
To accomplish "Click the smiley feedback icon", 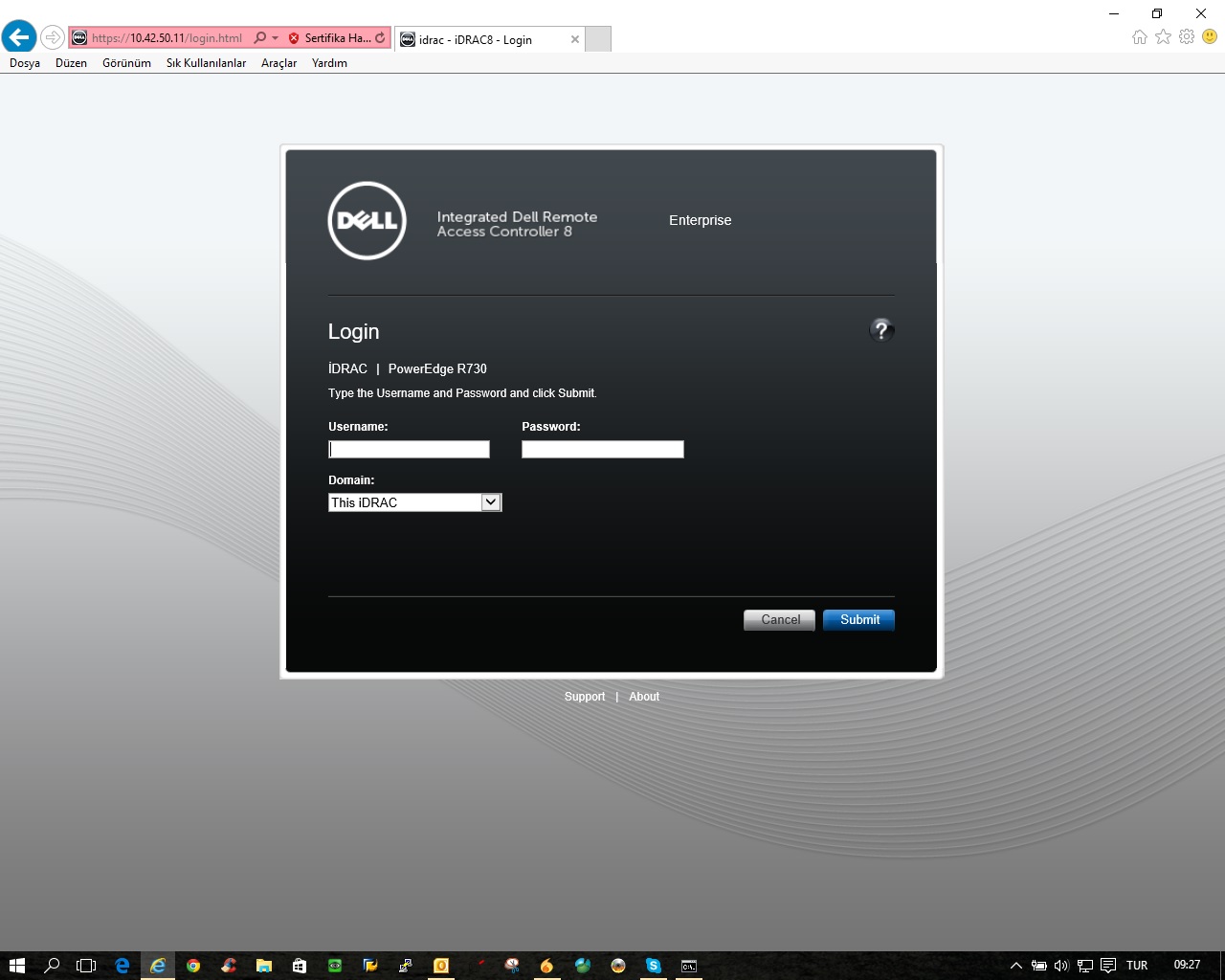I will pos(1210,36).
